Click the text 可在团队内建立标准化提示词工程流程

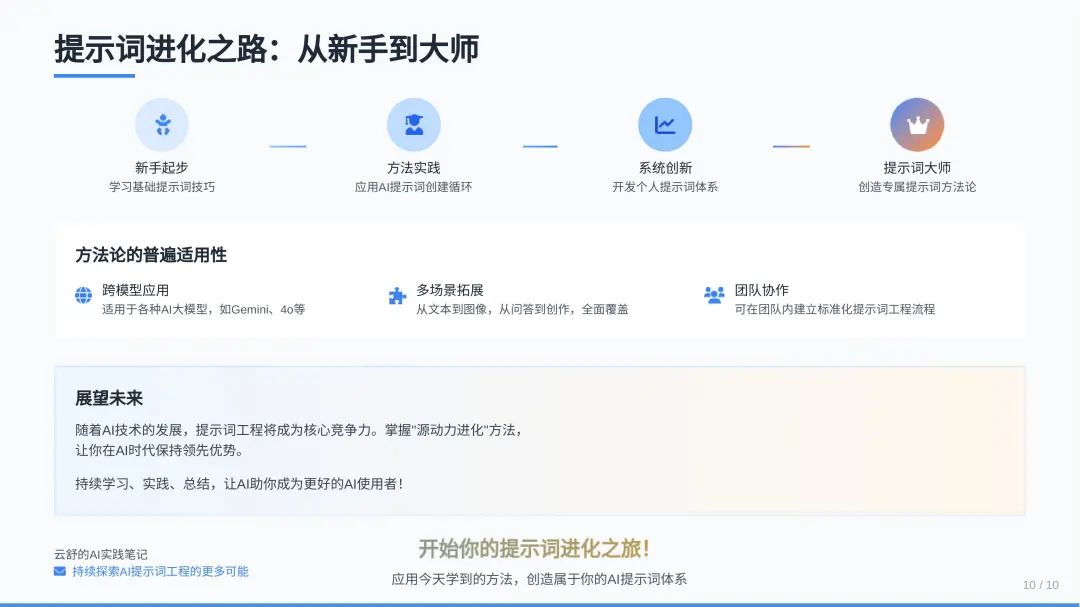click(x=835, y=309)
